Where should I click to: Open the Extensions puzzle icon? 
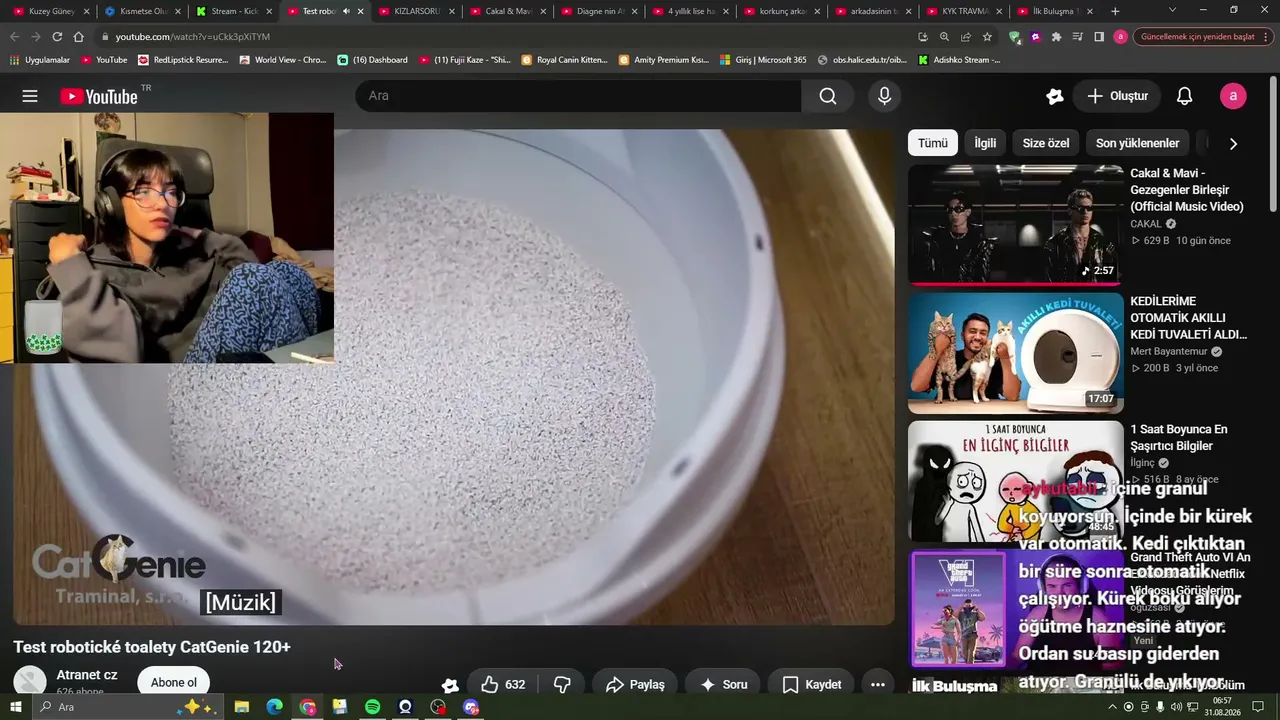(x=1056, y=37)
